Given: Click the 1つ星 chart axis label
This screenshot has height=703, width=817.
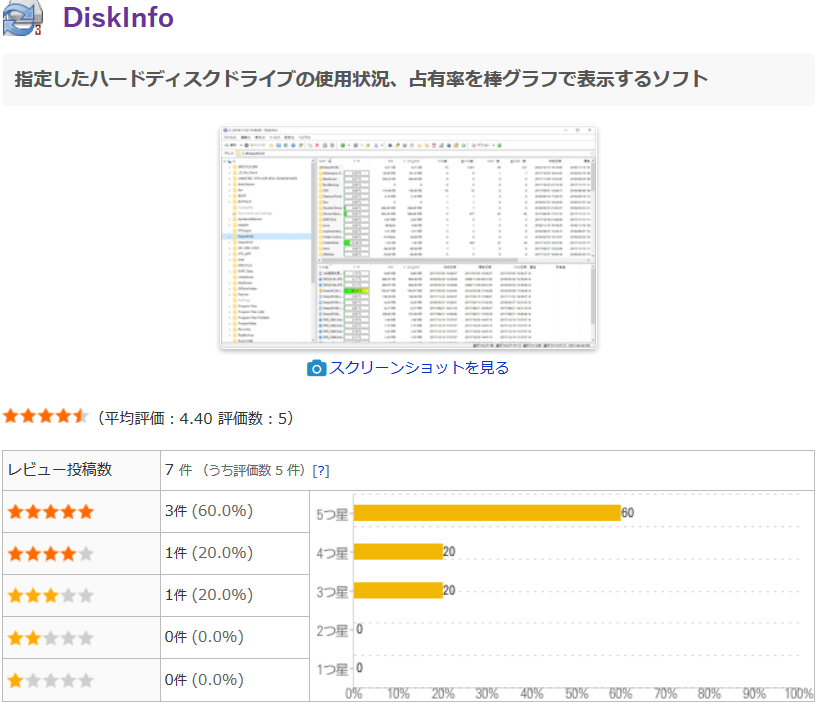Looking at the screenshot, I should 332,670.
